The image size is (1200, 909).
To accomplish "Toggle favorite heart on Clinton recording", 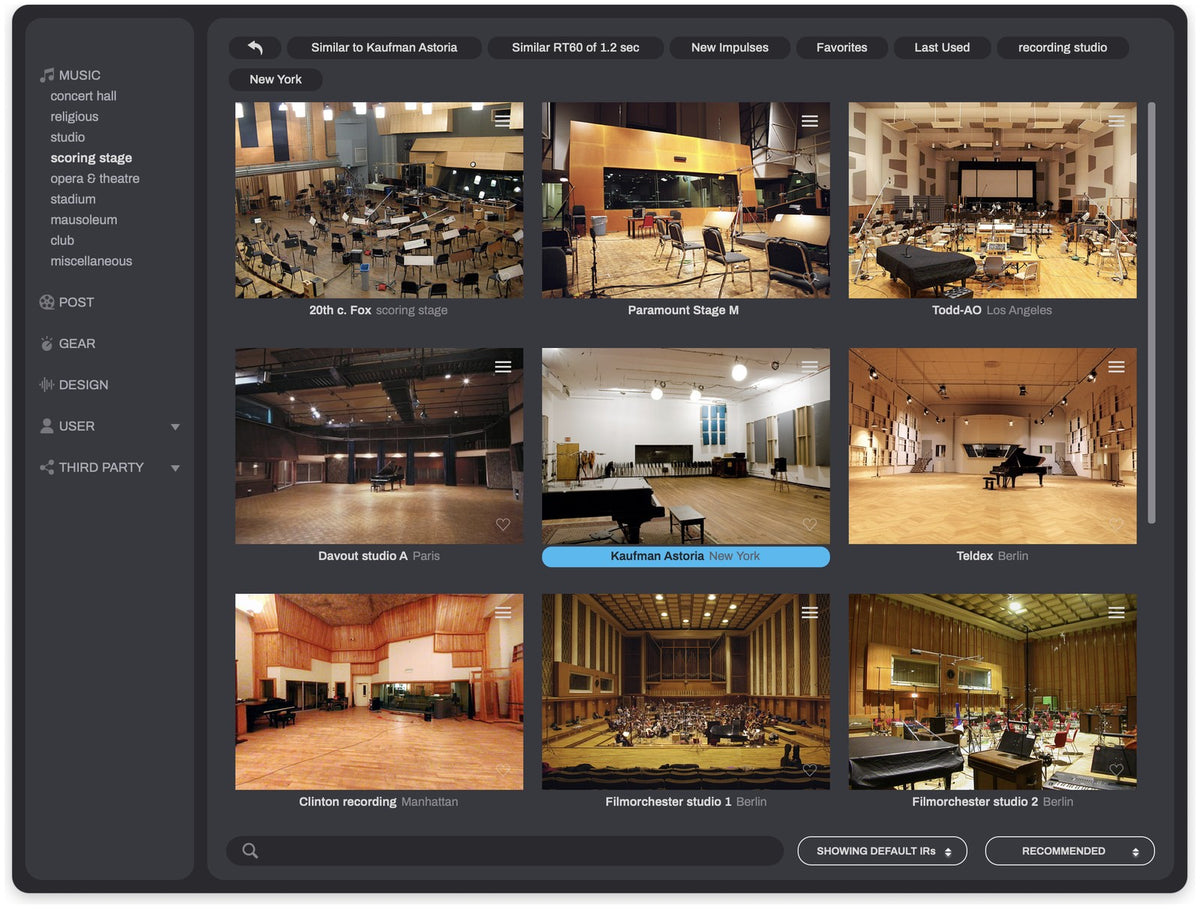I will pyautogui.click(x=503, y=770).
